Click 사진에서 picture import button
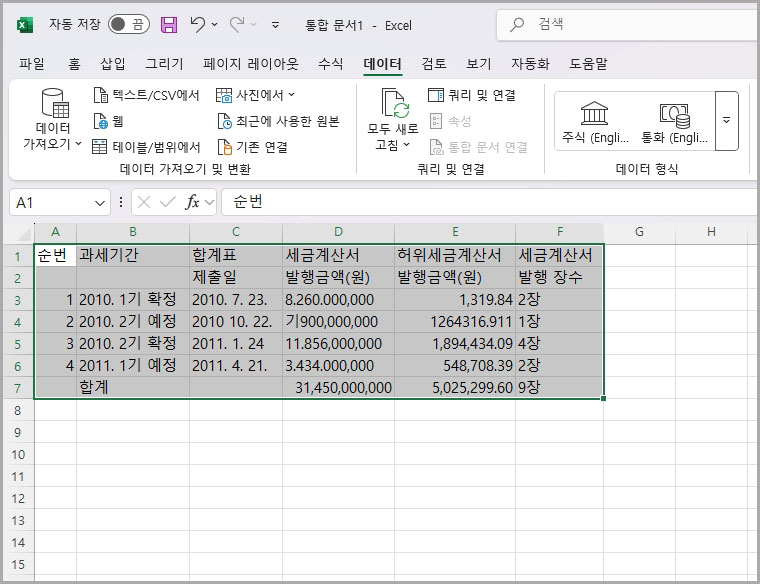Screen dimensions: 760x584 [x=255, y=95]
